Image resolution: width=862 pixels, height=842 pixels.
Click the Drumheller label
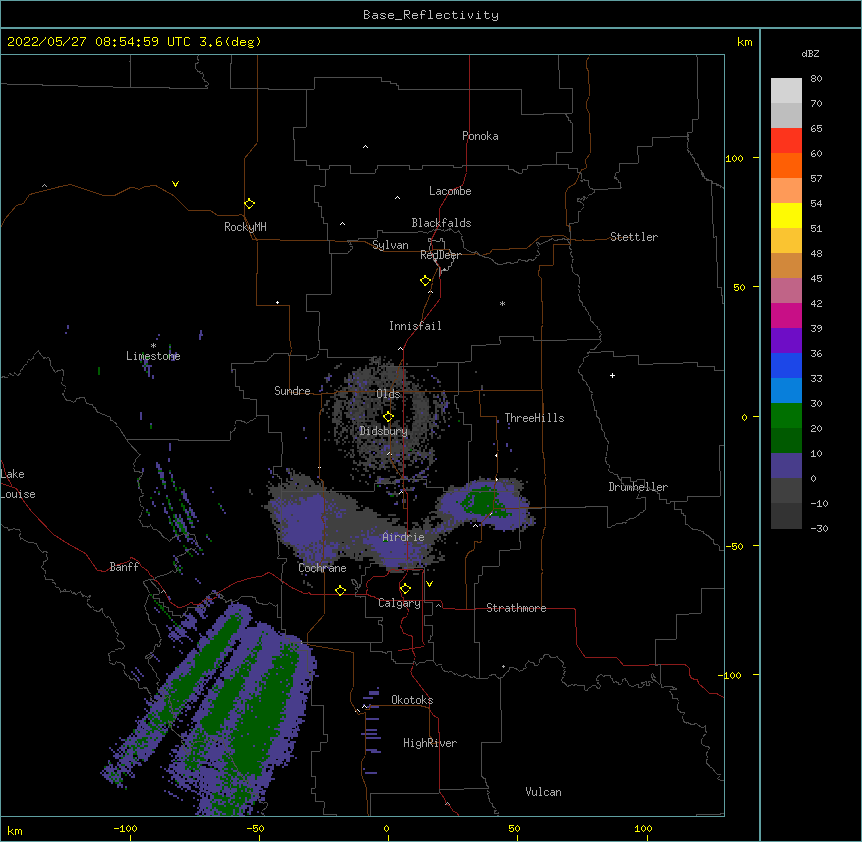point(638,487)
